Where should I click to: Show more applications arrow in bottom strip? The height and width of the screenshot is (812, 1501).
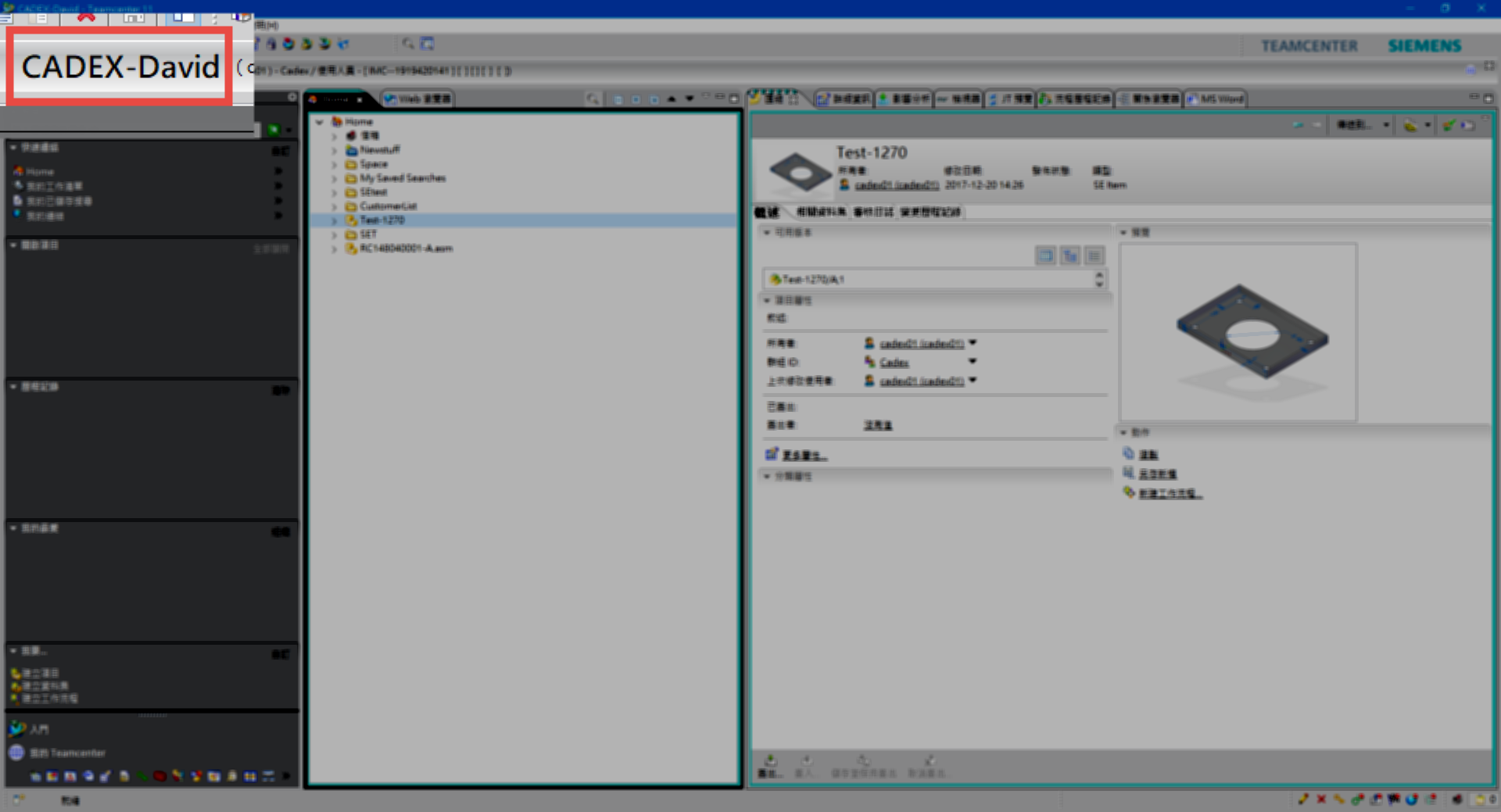[287, 777]
